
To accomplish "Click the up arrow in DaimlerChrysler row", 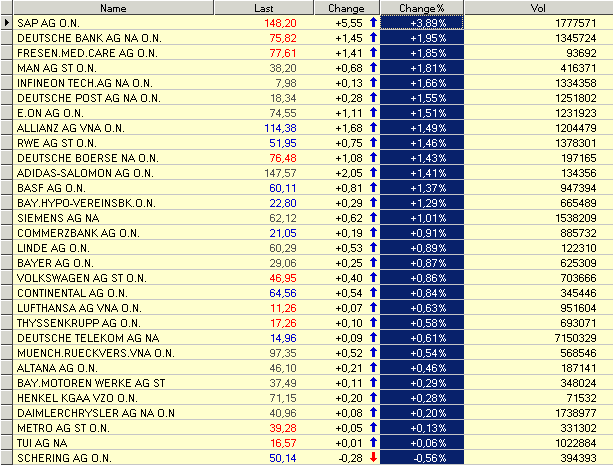I will 373,413.
